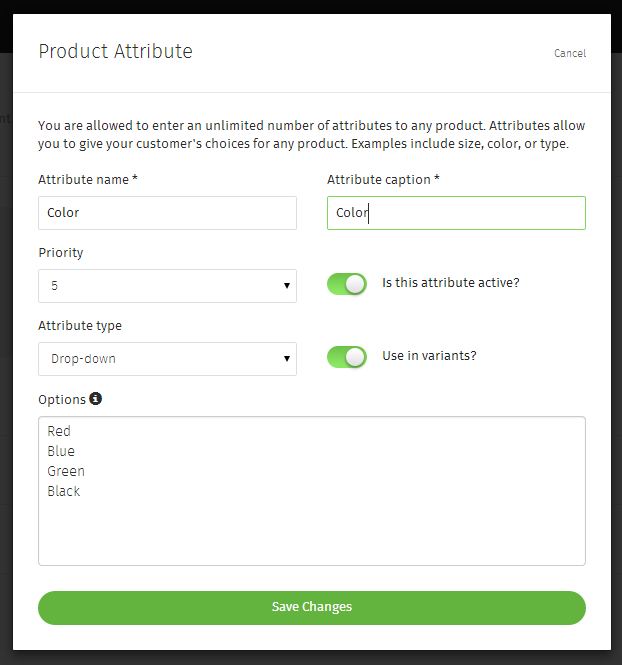Click into the Attribute caption field
The height and width of the screenshot is (665, 622).
(x=456, y=213)
